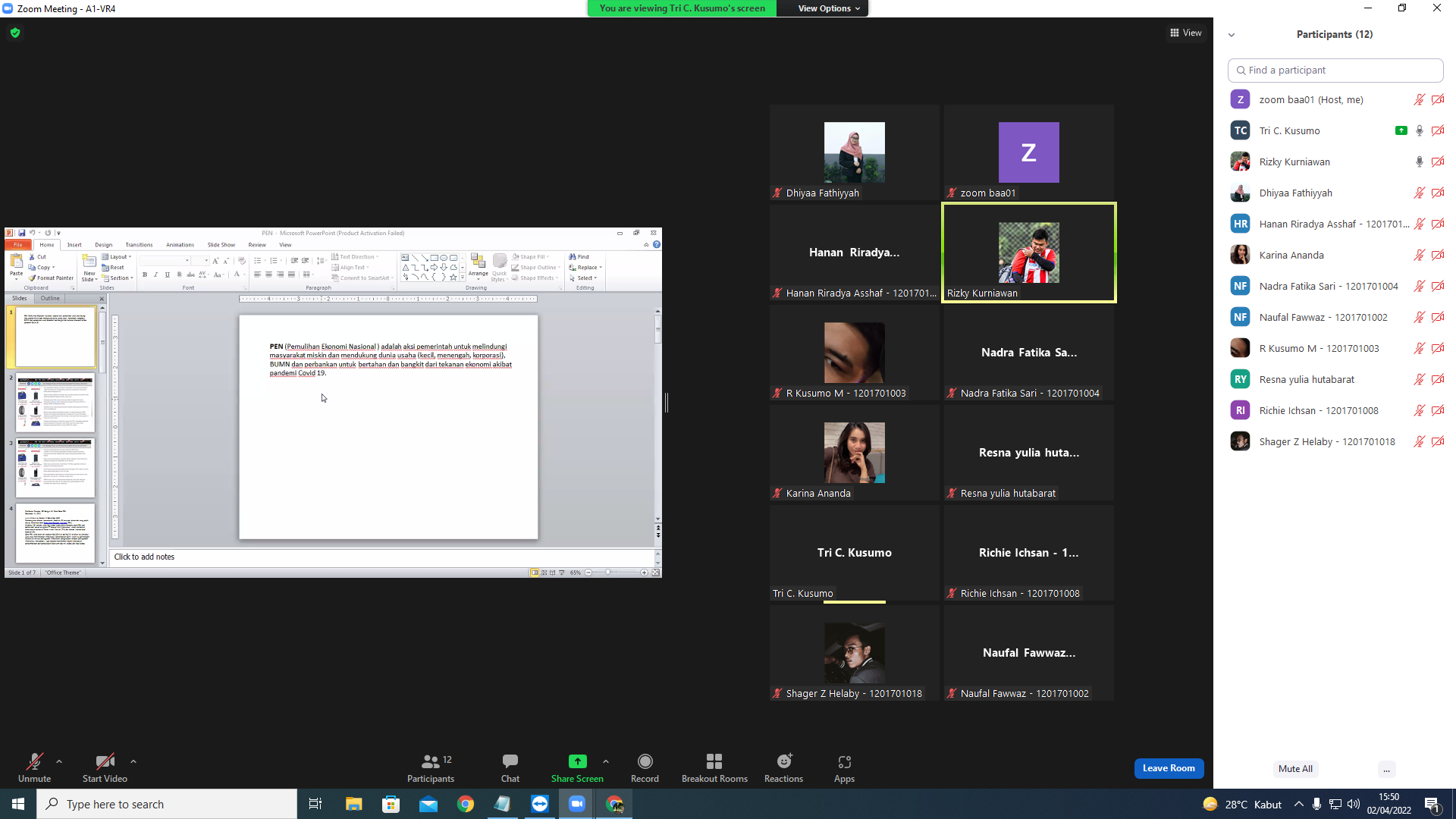Click the PowerPoint slide vertical scrollbar
This screenshot has height=819, width=1456.
tap(657, 416)
